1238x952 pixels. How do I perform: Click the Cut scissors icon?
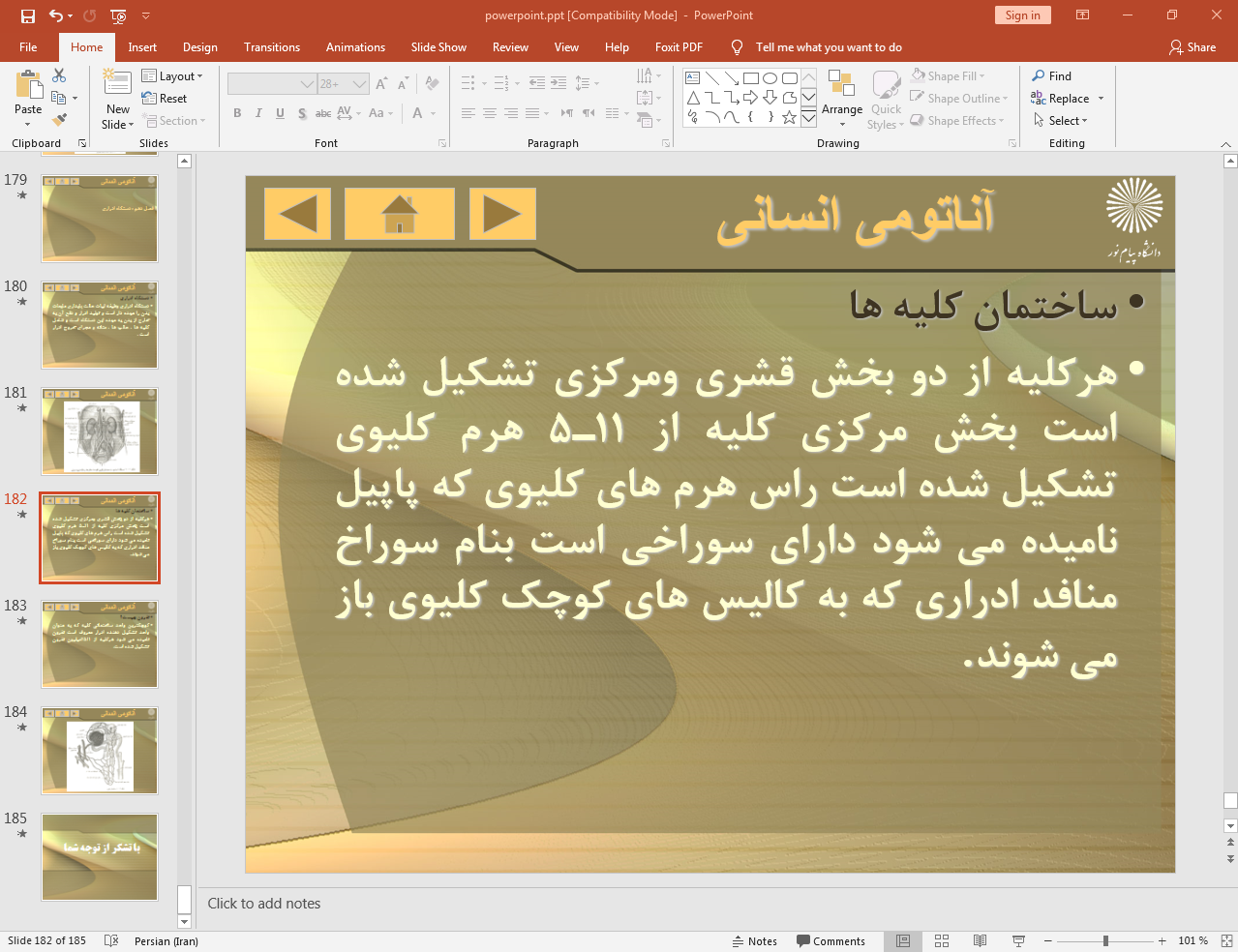pos(59,75)
